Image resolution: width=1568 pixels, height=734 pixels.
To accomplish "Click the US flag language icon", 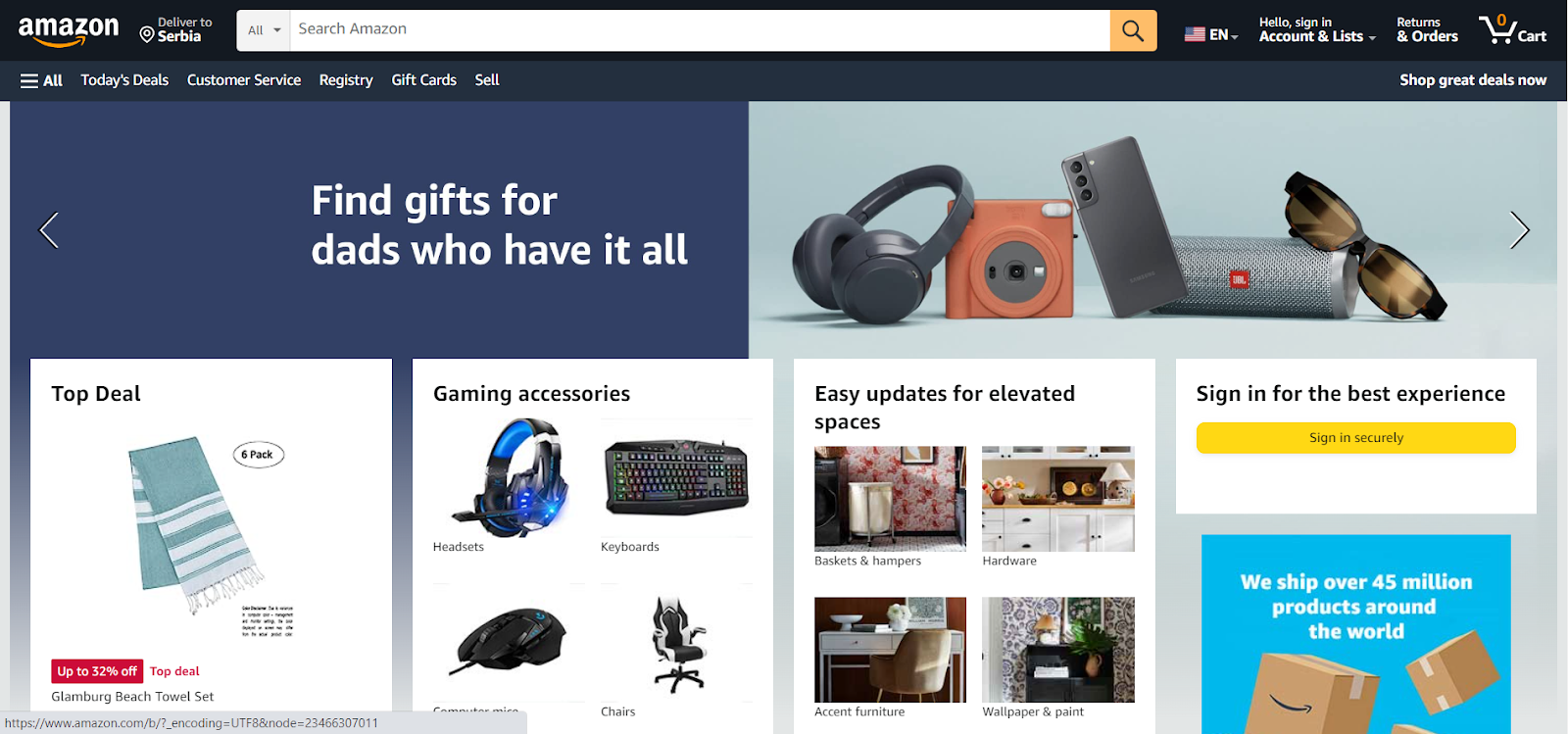I will pos(1195,34).
